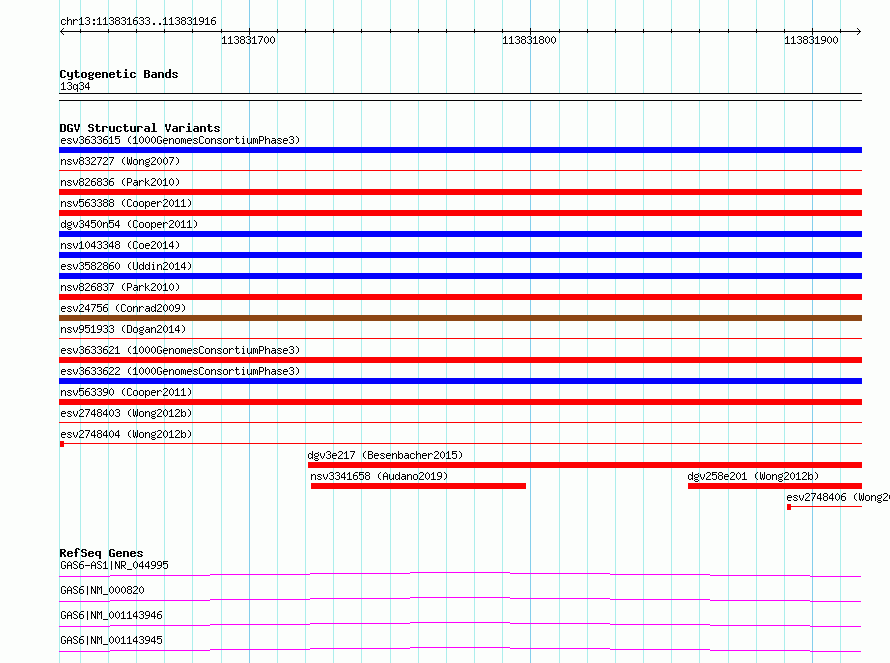Select esv2748404 (Wong2012b) label
Image resolution: width=890 pixels, height=663 pixels.
tap(126, 434)
